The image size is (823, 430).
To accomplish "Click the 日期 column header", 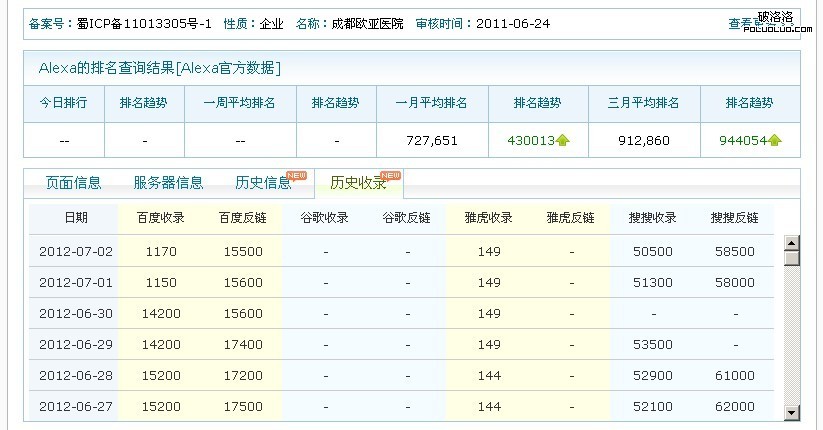I will [x=75, y=218].
